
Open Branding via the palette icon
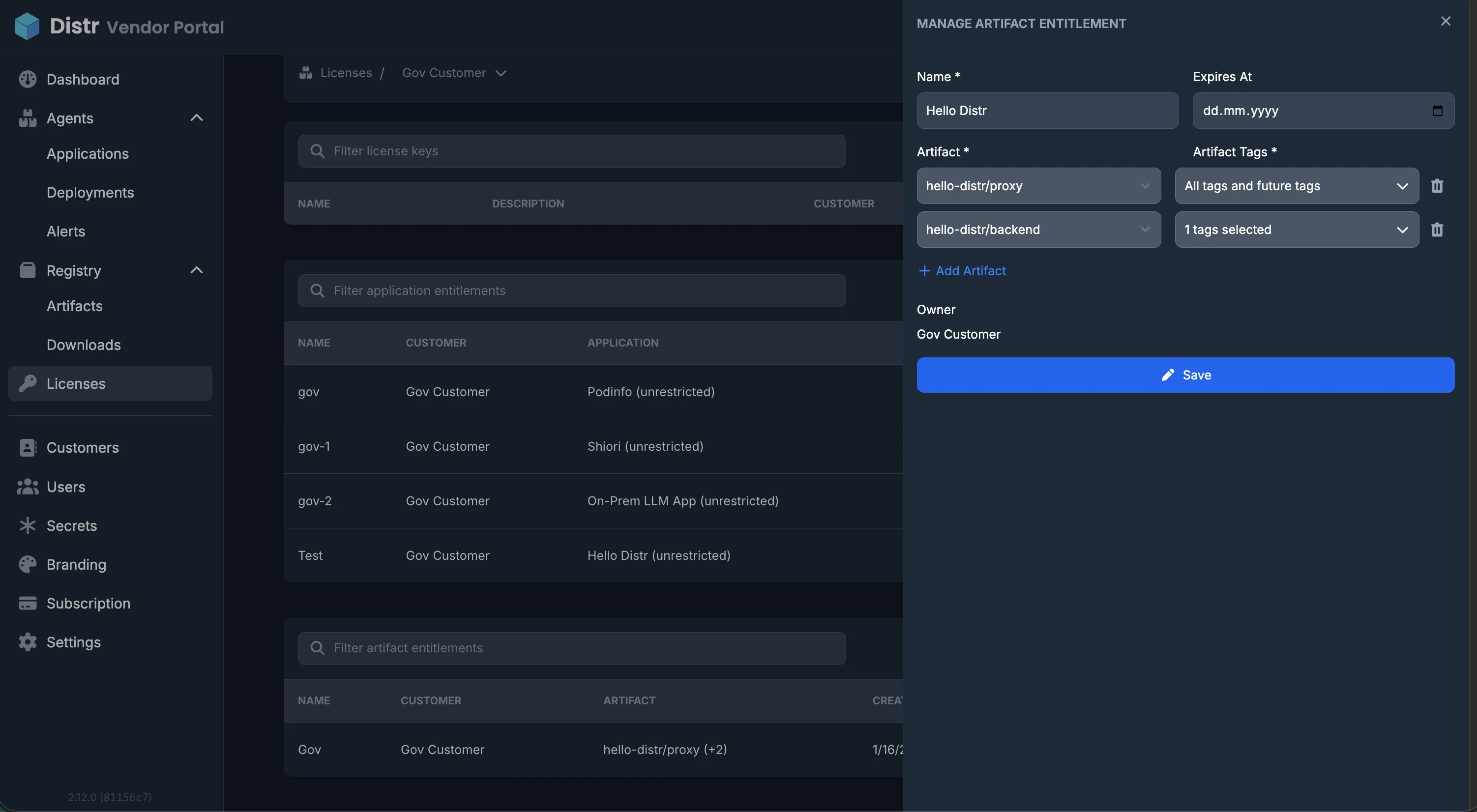(28, 564)
